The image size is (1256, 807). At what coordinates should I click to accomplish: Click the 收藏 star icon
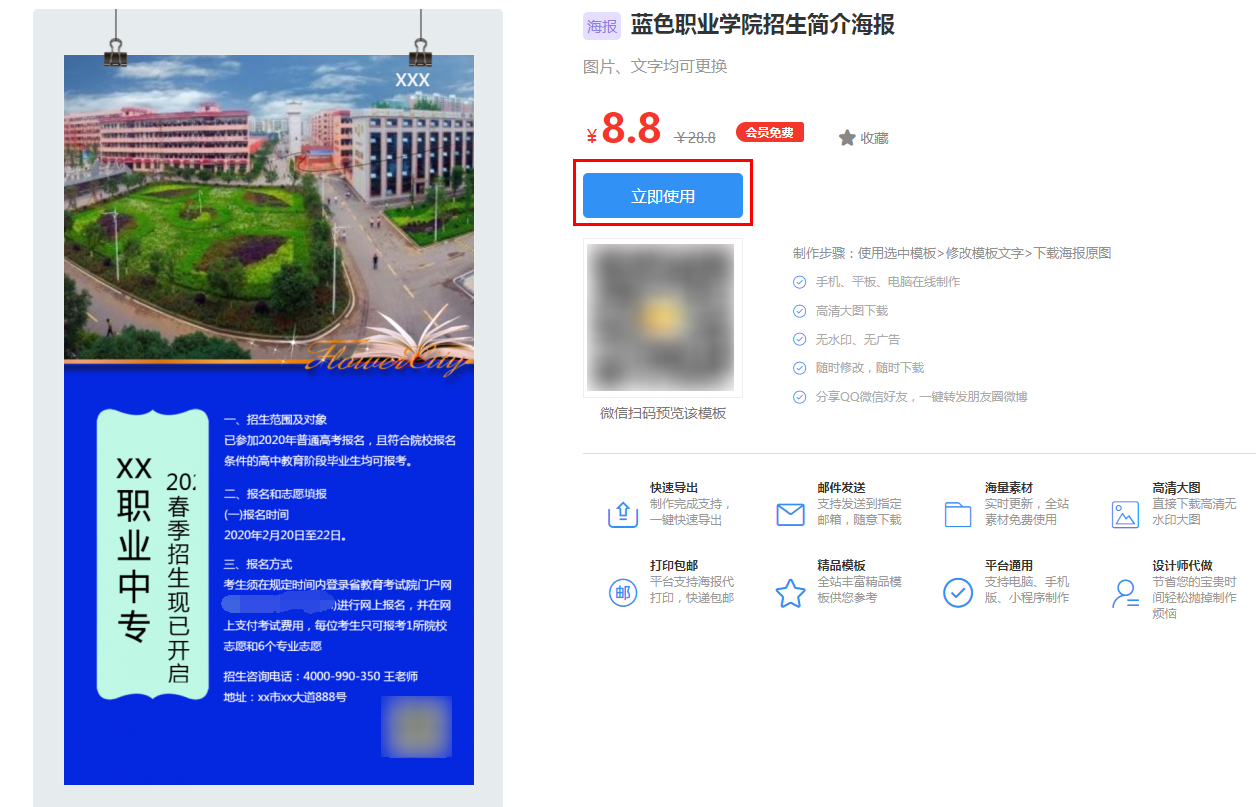[x=847, y=138]
